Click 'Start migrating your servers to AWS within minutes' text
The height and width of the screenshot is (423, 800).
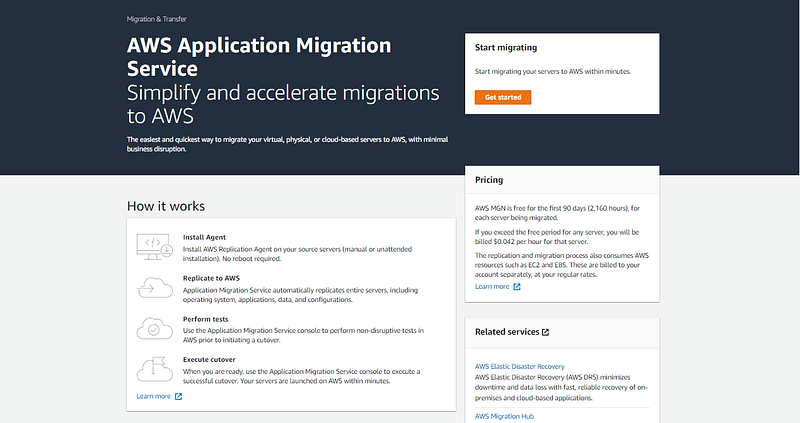coord(553,71)
